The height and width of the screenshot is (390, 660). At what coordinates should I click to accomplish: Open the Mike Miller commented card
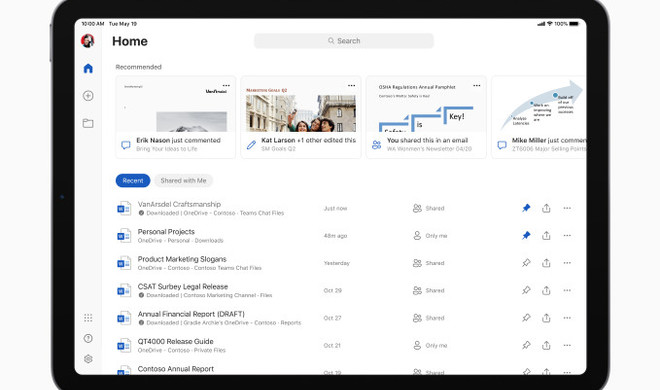coord(539,117)
